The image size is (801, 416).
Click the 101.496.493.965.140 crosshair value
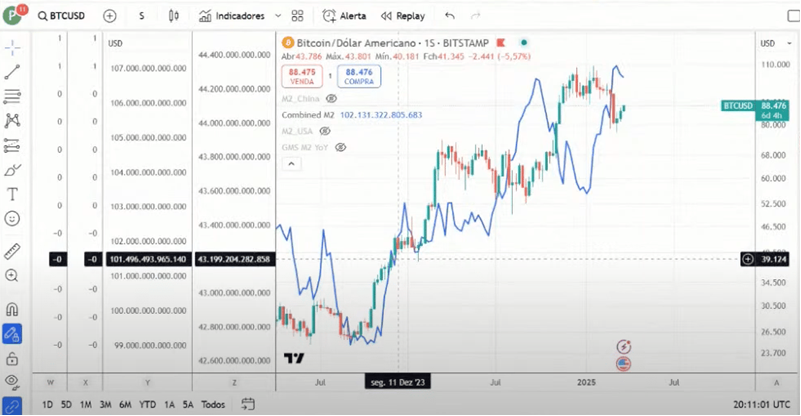(x=148, y=260)
